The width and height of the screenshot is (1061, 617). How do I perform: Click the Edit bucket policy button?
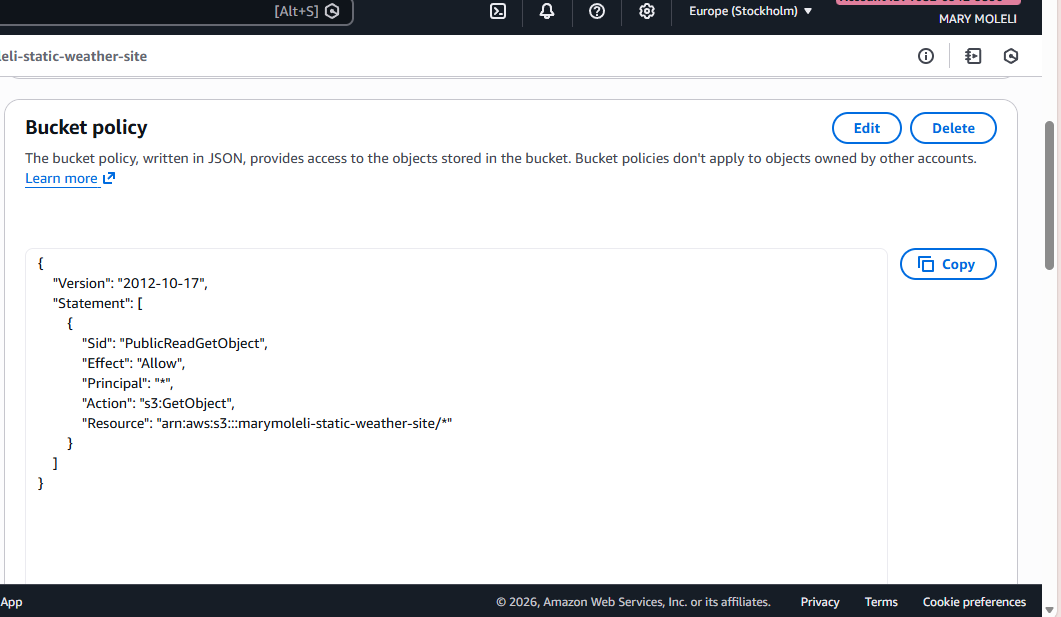pyautogui.click(x=866, y=128)
